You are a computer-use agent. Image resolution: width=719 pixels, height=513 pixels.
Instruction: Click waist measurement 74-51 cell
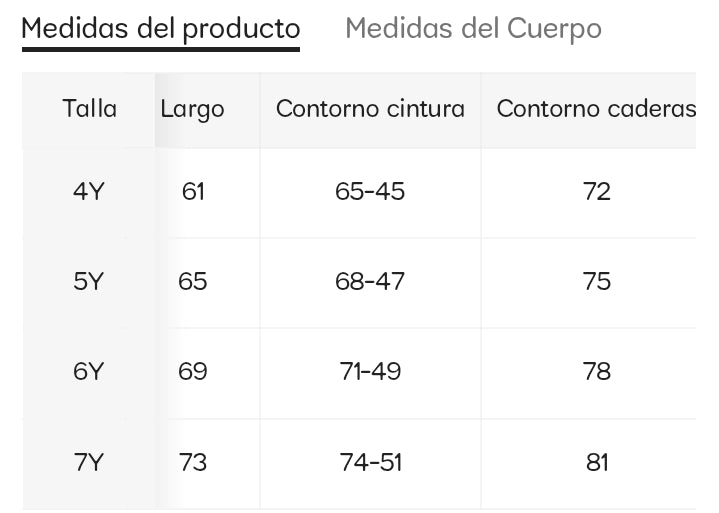click(x=370, y=462)
